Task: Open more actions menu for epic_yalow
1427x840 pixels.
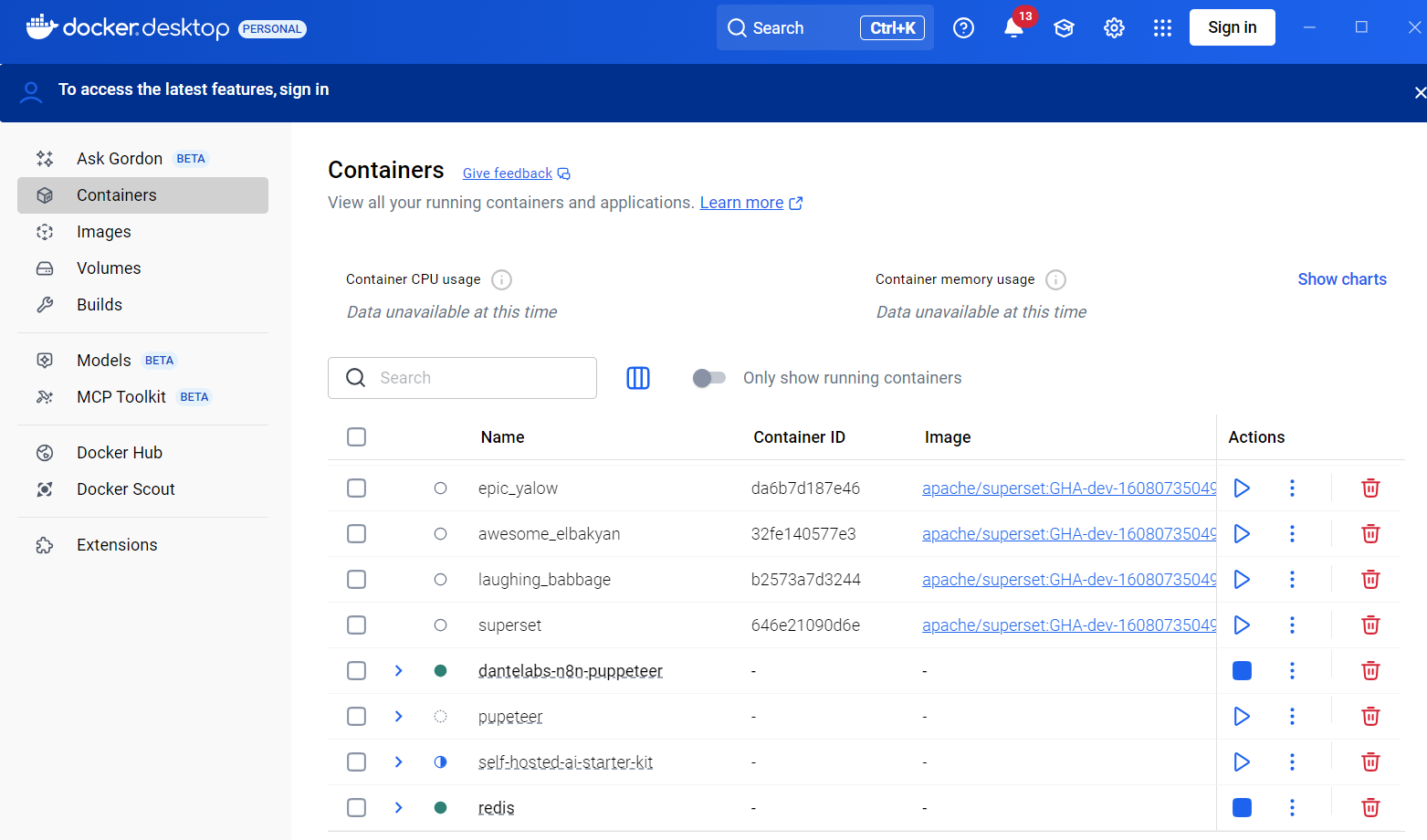Action: point(1292,488)
